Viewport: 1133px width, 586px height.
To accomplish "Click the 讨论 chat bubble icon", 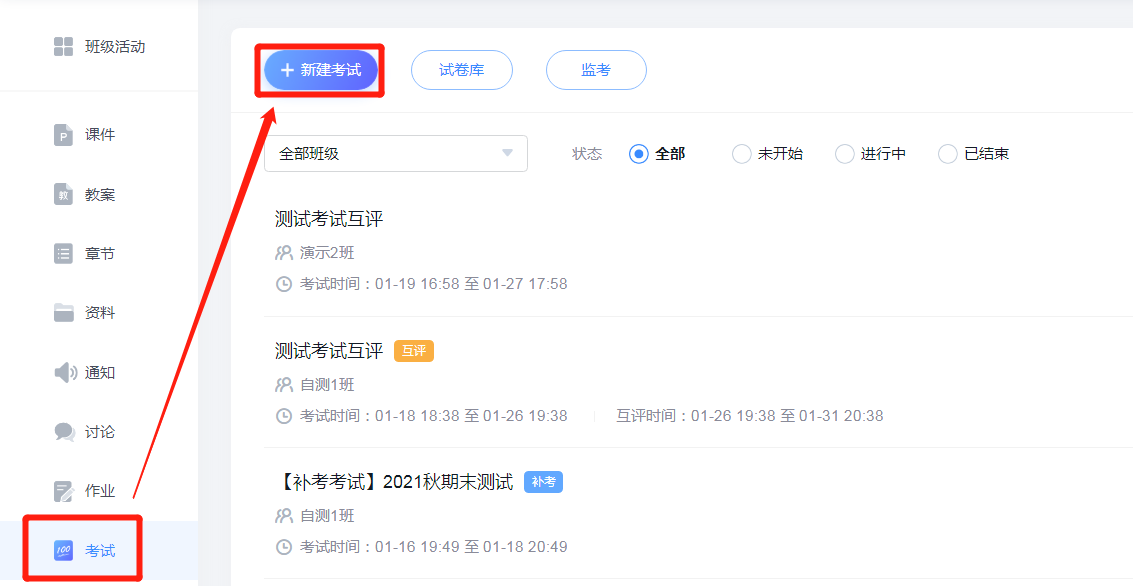I will [64, 432].
